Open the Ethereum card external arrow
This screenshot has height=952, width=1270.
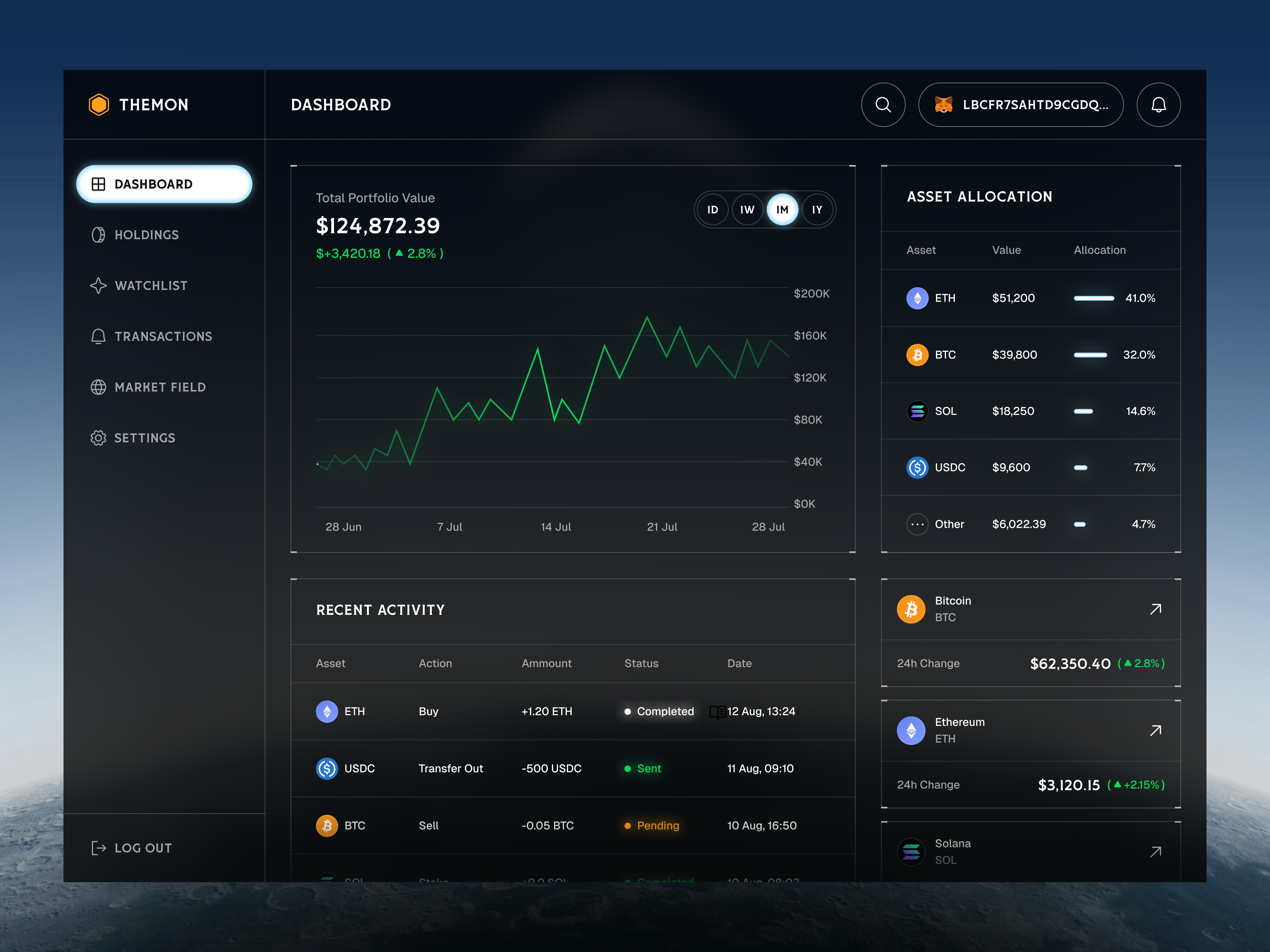(x=1156, y=730)
